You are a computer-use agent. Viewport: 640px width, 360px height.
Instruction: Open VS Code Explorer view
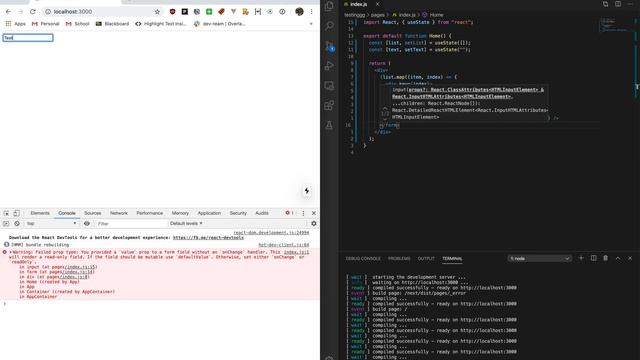pos(329,6)
